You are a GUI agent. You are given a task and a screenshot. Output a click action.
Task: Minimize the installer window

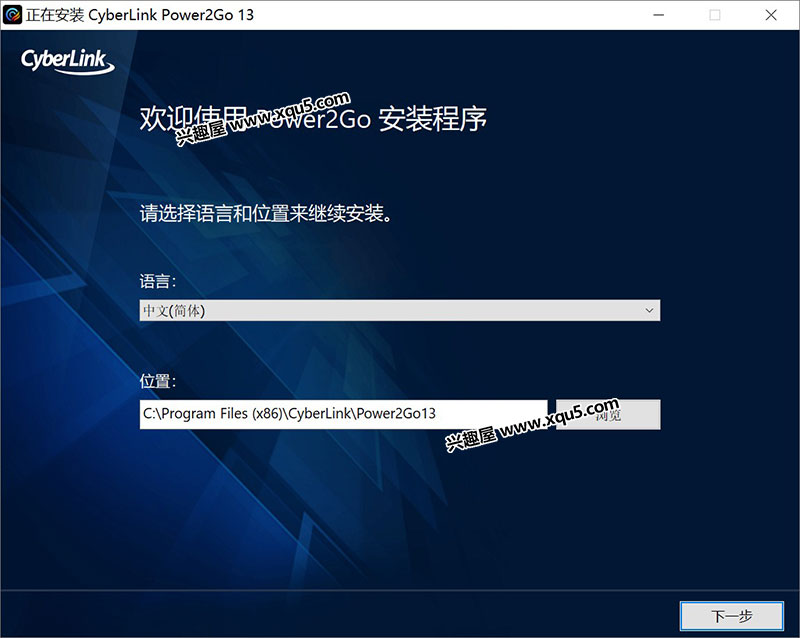pyautogui.click(x=659, y=15)
